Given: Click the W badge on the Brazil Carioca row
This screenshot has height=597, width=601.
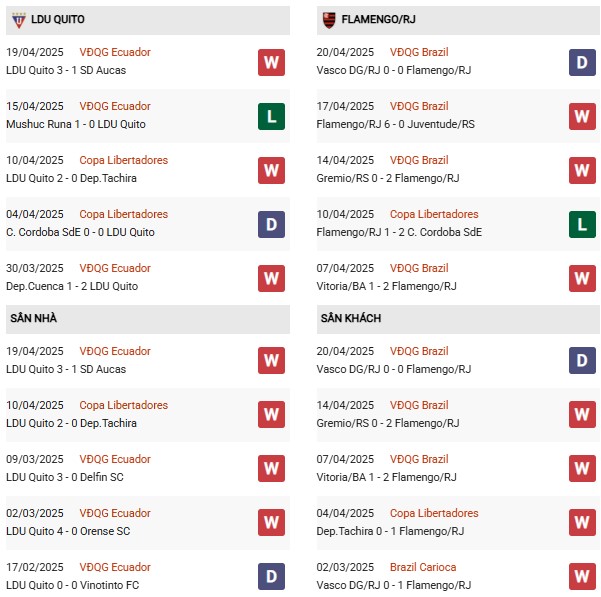Looking at the screenshot, I should tap(582, 577).
